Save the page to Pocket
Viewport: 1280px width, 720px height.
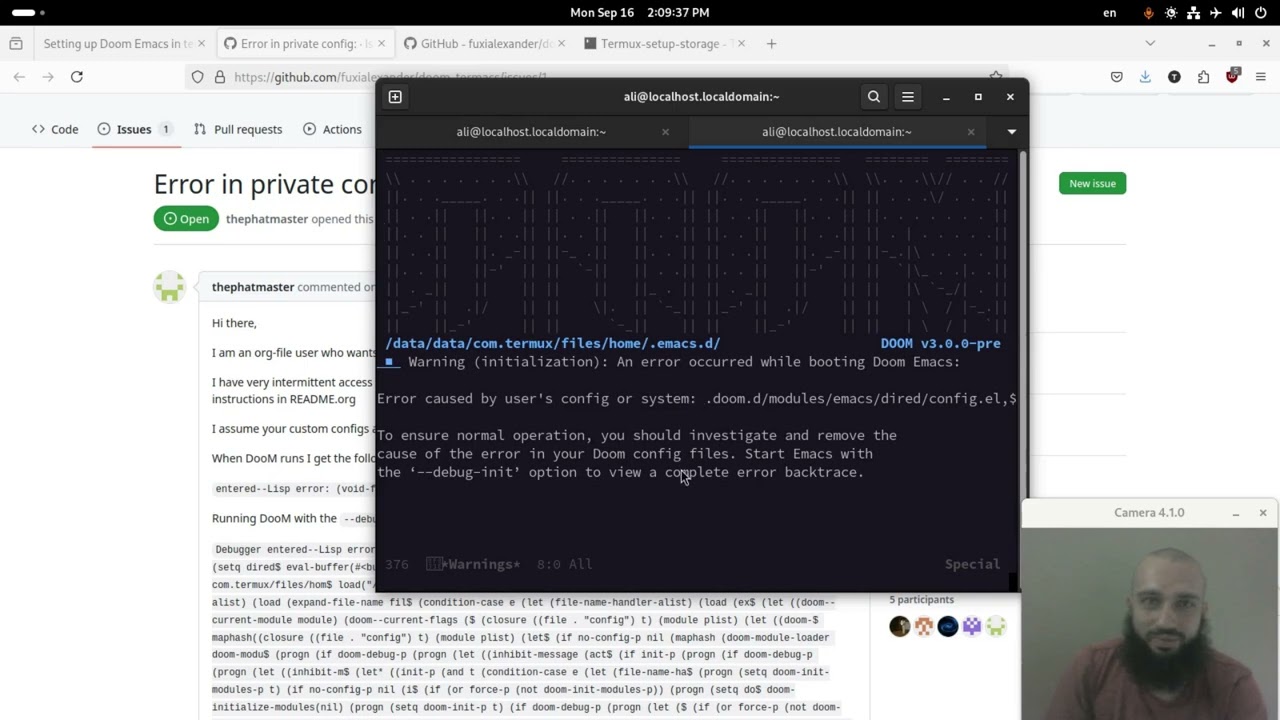pyautogui.click(x=1117, y=77)
